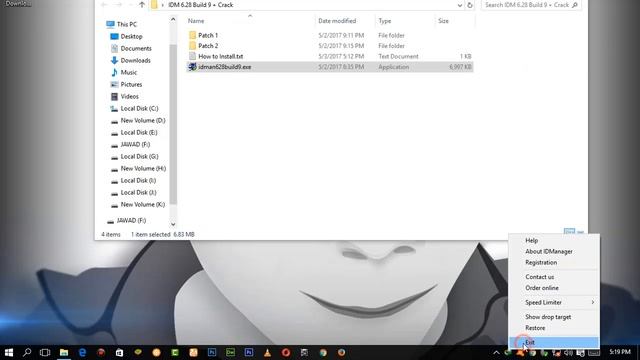This screenshot has height=360, width=640.
Task: Click the volume speaker tray icon
Action: (568, 353)
